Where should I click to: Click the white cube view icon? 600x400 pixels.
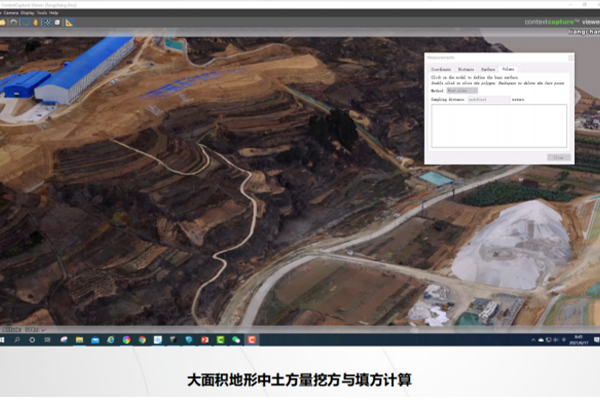click(x=57, y=23)
